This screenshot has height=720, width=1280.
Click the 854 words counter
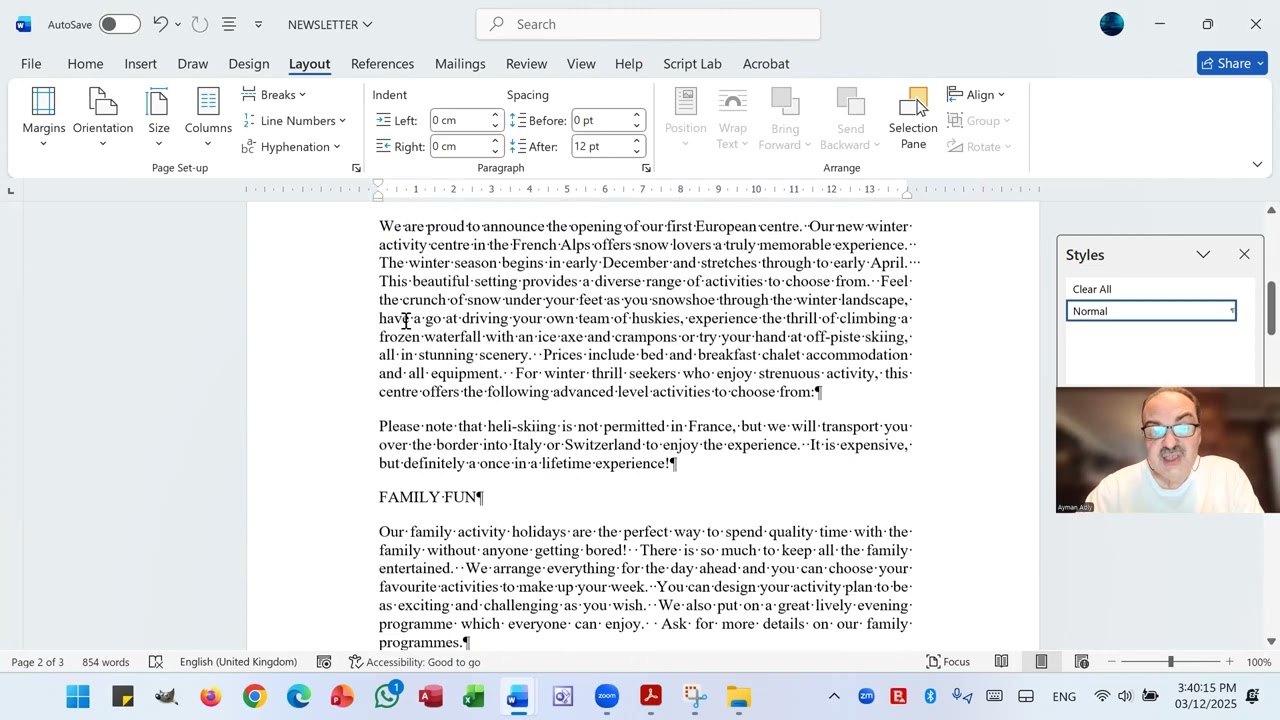point(105,662)
